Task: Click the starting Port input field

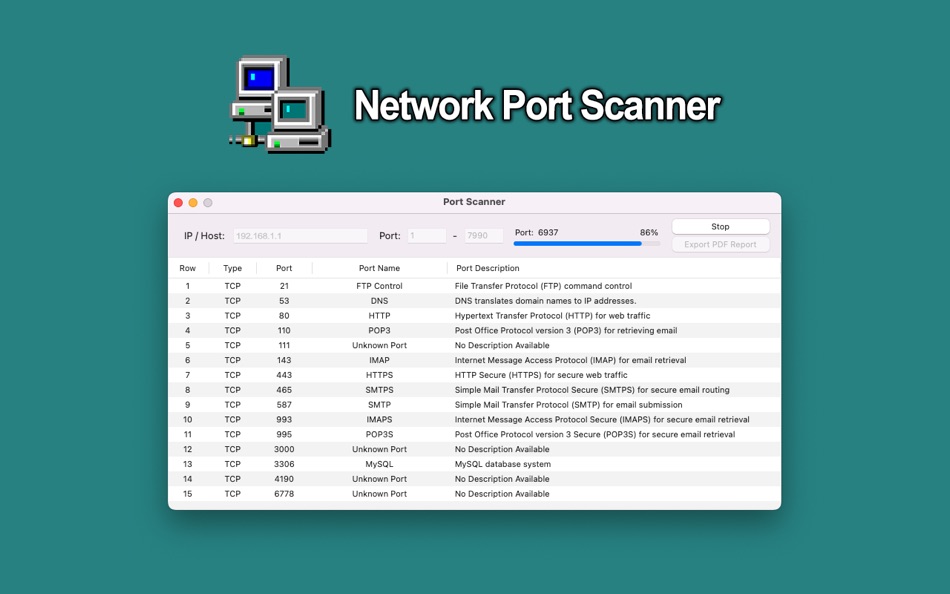Action: coord(425,235)
